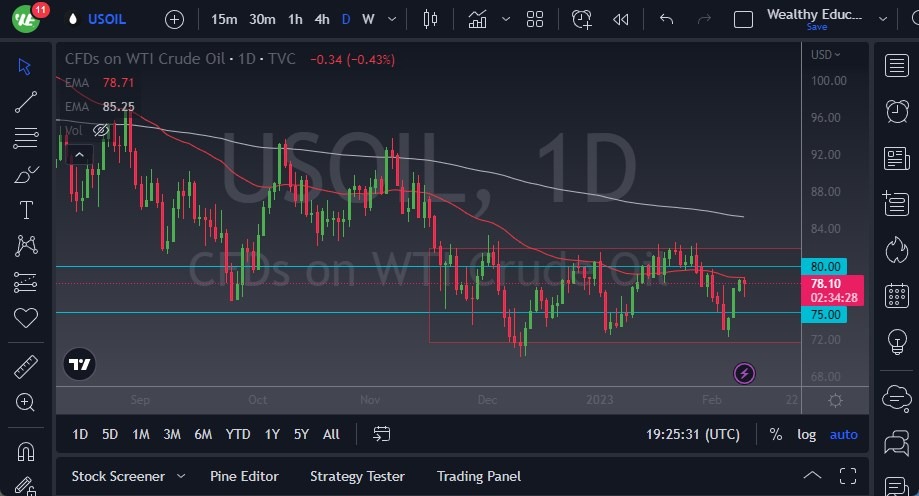Toggle the log scale option

pyautogui.click(x=806, y=434)
